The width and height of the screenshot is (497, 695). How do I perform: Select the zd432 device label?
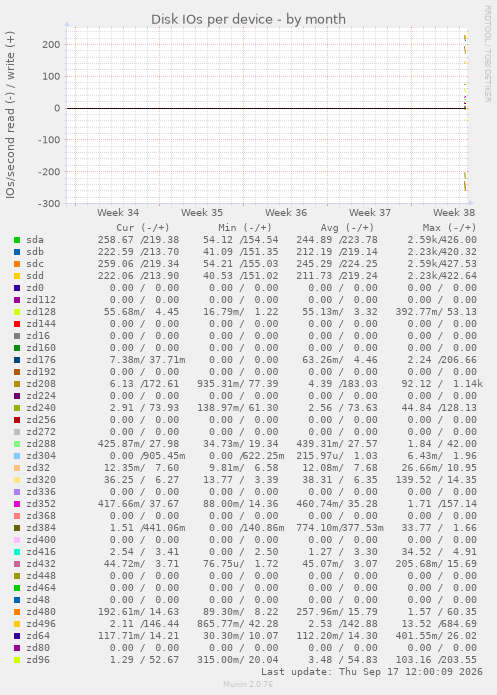click(x=41, y=564)
